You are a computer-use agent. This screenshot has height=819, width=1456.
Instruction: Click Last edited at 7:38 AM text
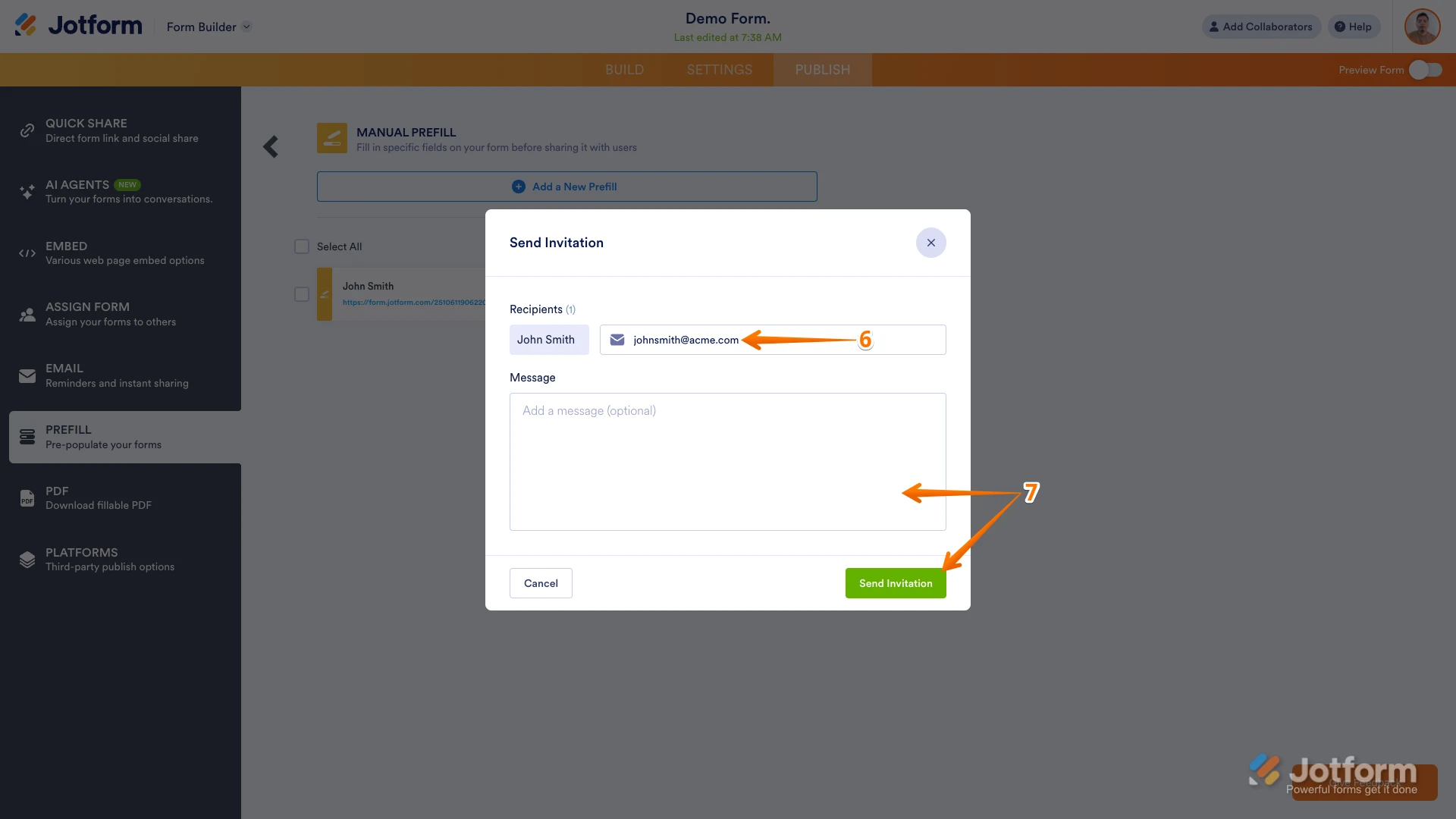coord(728,37)
